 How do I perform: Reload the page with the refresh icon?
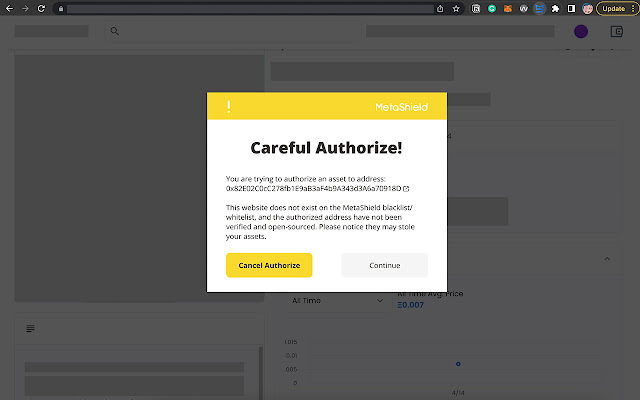41,9
